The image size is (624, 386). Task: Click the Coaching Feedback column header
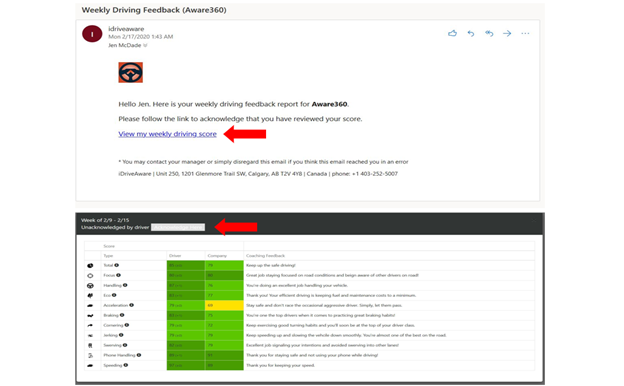click(x=265, y=255)
